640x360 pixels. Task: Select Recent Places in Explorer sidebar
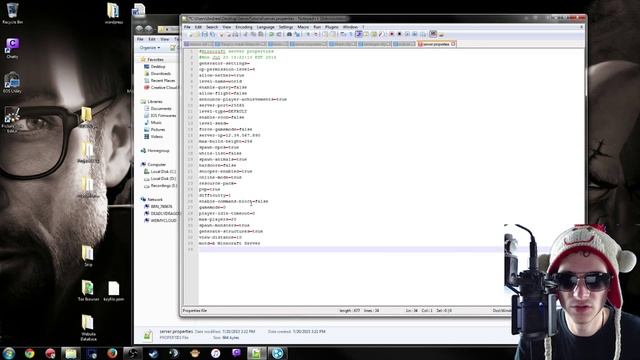point(163,80)
